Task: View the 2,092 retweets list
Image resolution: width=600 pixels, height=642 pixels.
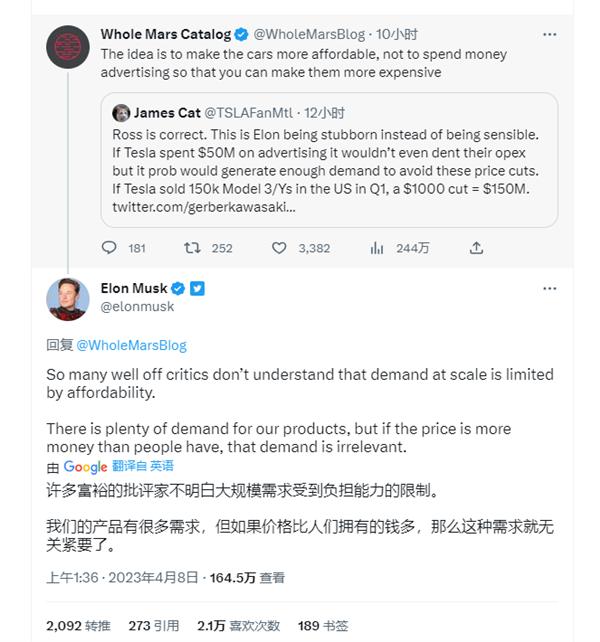Action: coord(78,626)
